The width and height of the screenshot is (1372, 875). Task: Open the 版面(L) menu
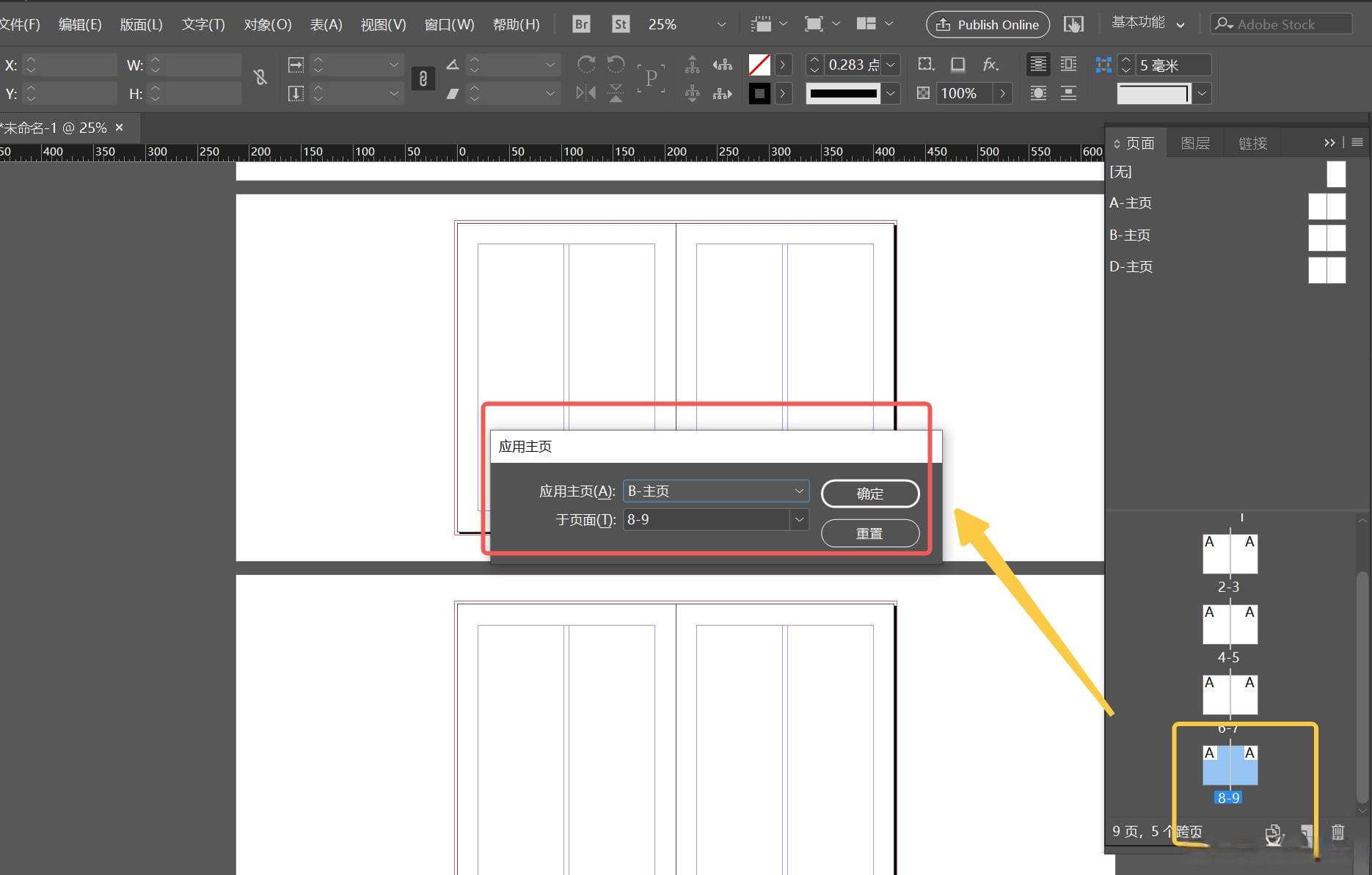pyautogui.click(x=141, y=24)
